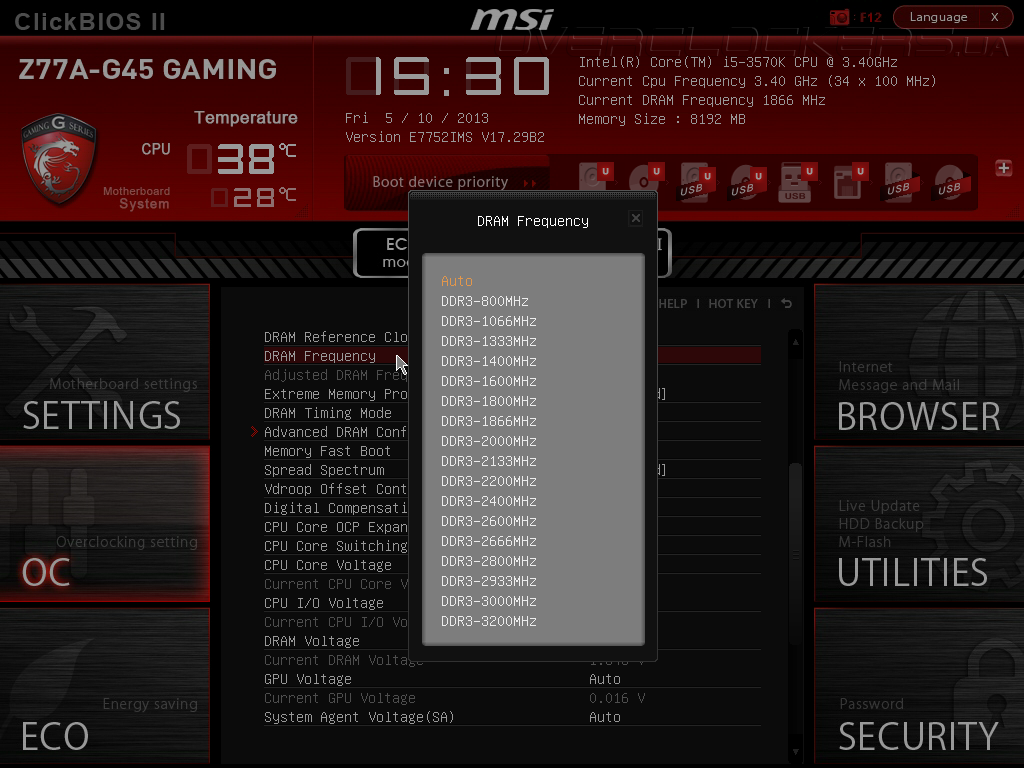1024x768 pixels.
Task: Click the settings list scroll-down arrow
Action: [x=795, y=752]
